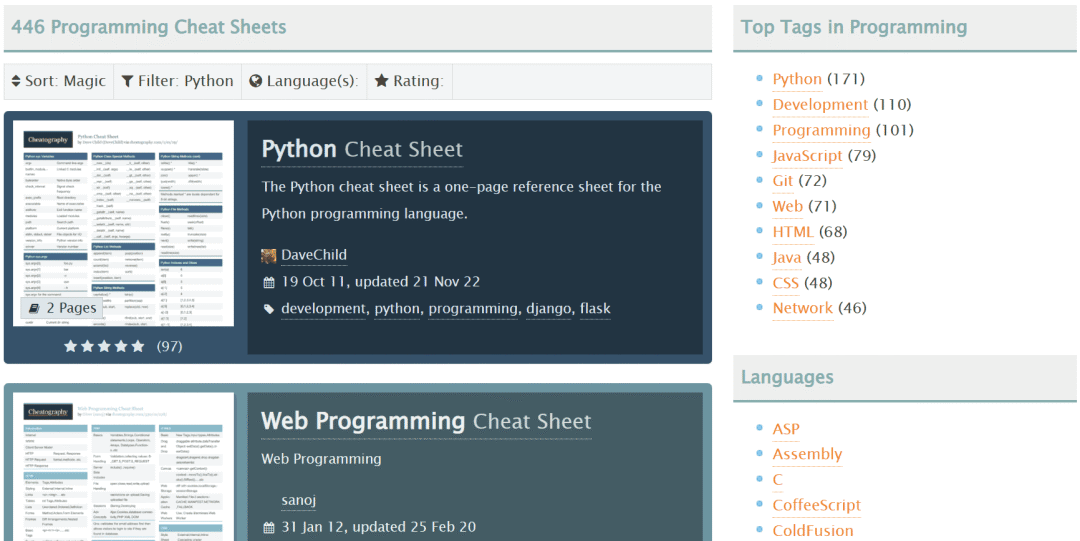Screen dimensions: 1080x541
Task: Select the django tag
Action: [548, 308]
